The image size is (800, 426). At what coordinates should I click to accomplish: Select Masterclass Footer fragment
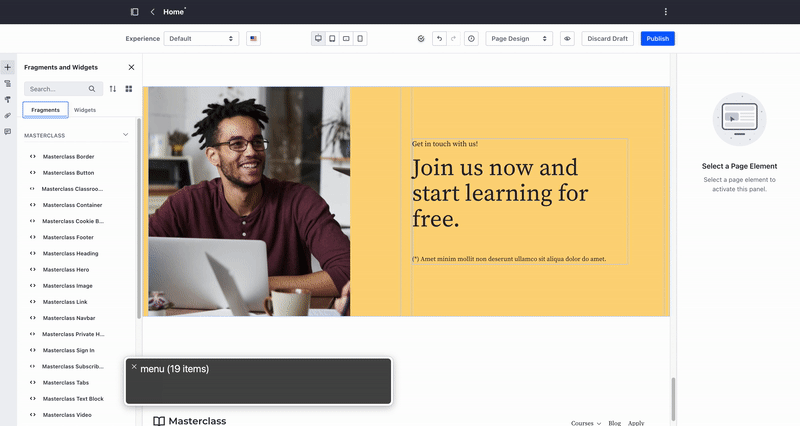pyautogui.click(x=68, y=237)
